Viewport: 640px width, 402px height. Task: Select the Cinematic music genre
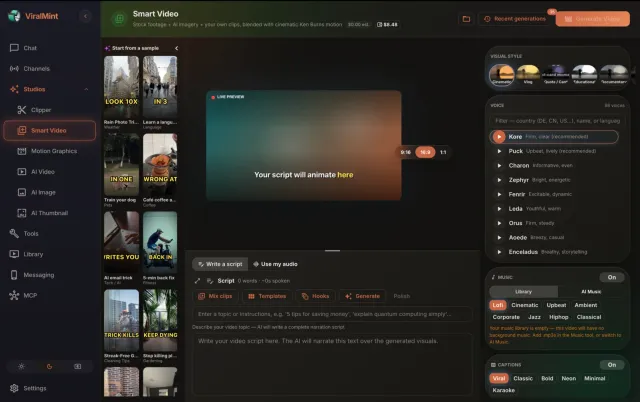524,305
